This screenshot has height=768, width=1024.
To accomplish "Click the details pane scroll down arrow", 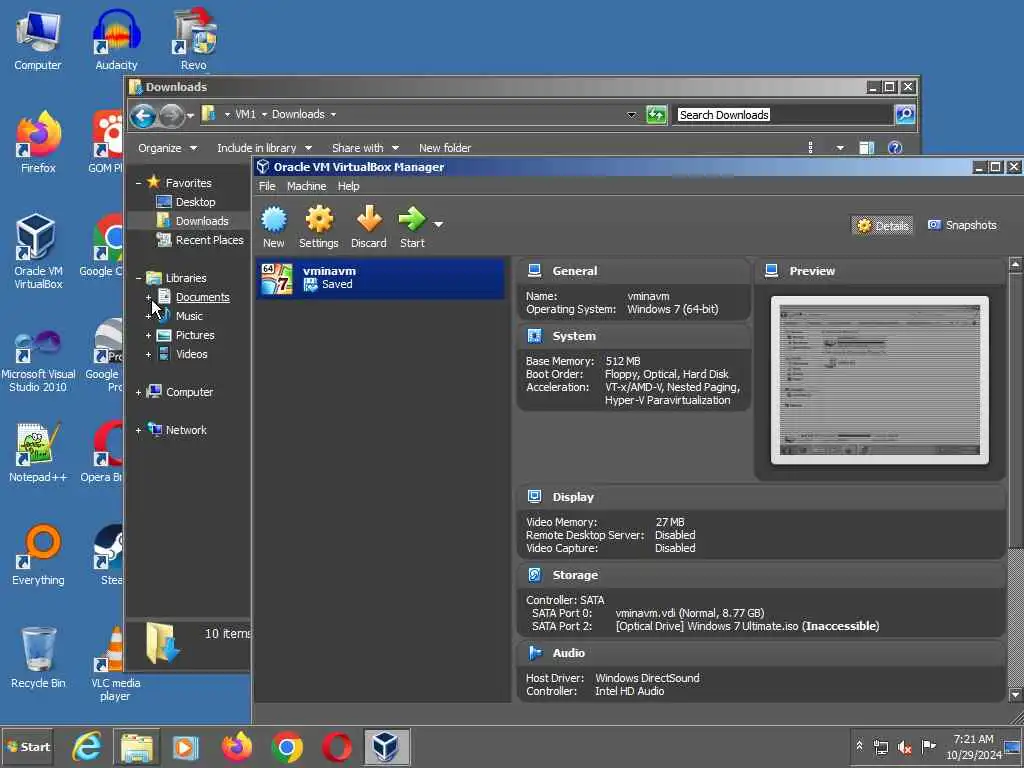I will click(1016, 695).
